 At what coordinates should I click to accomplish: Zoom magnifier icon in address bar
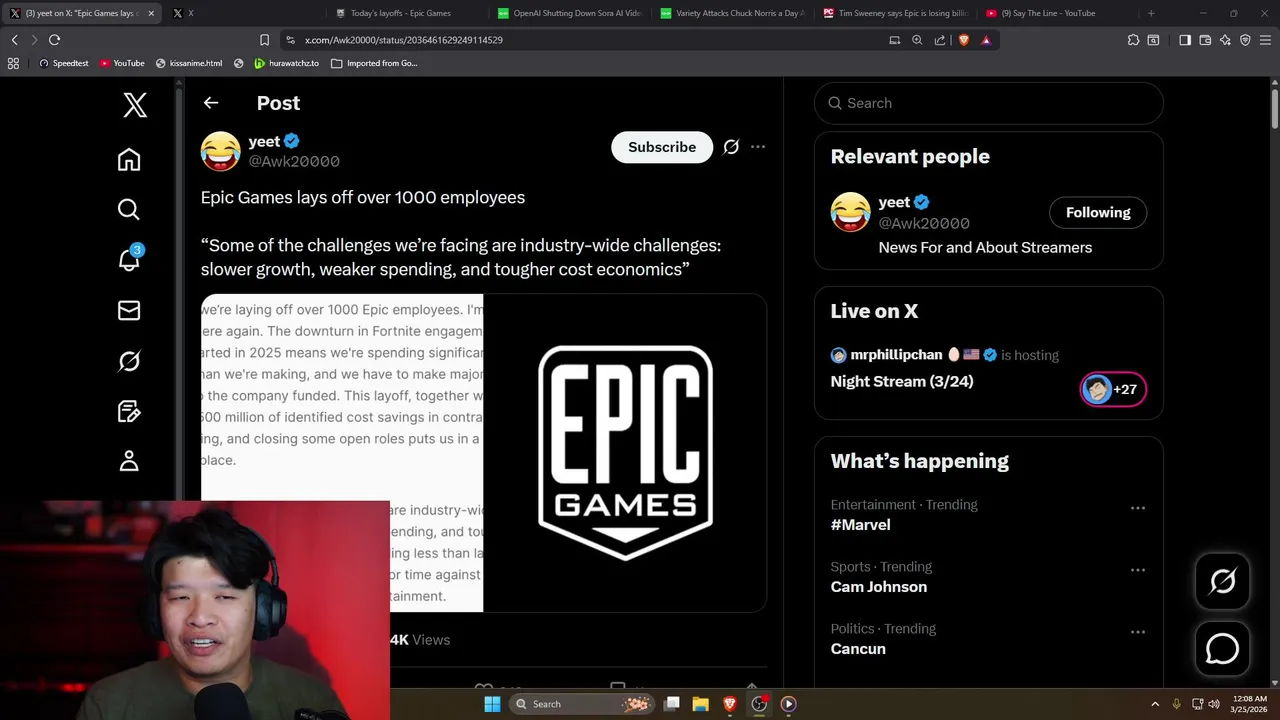(917, 40)
